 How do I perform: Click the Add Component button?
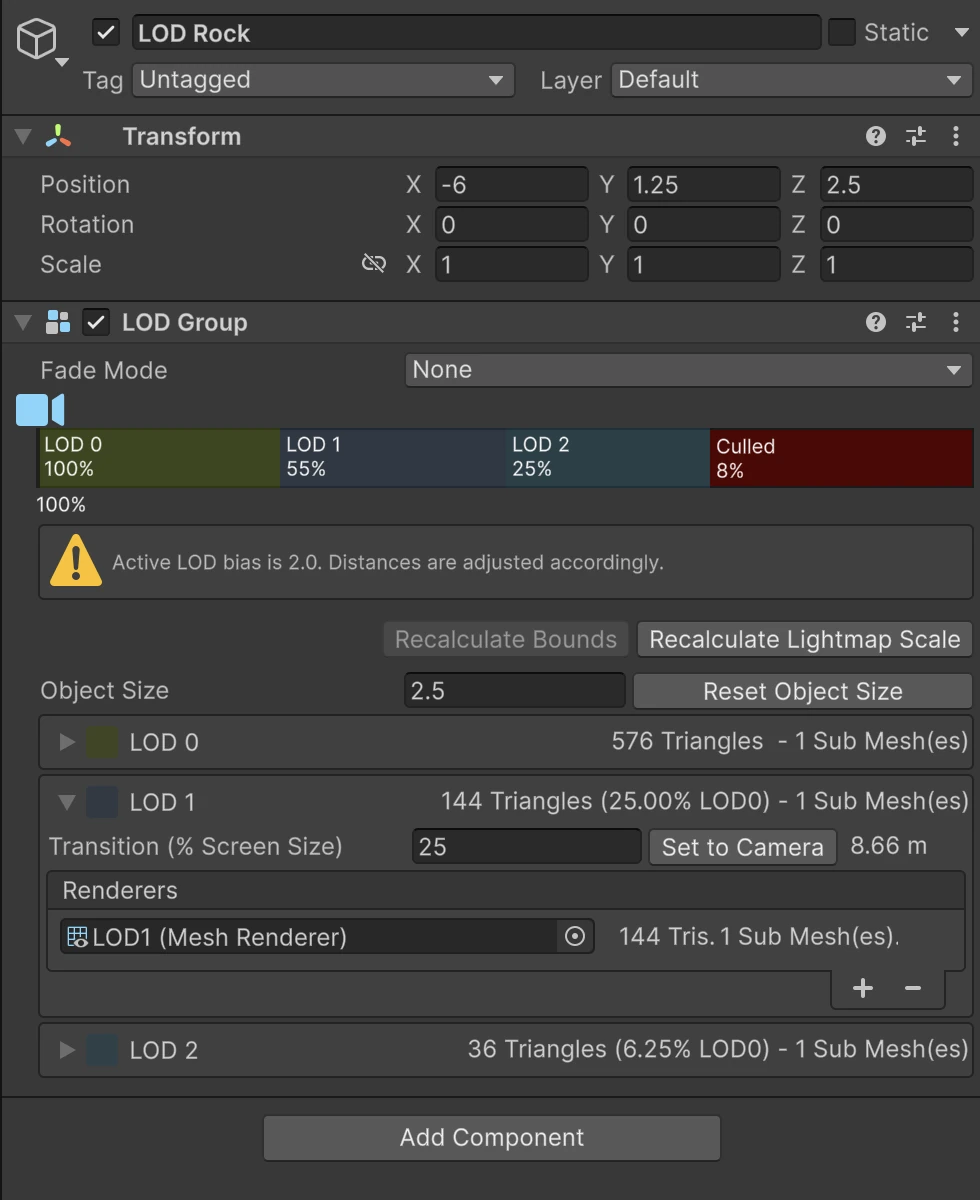492,1138
